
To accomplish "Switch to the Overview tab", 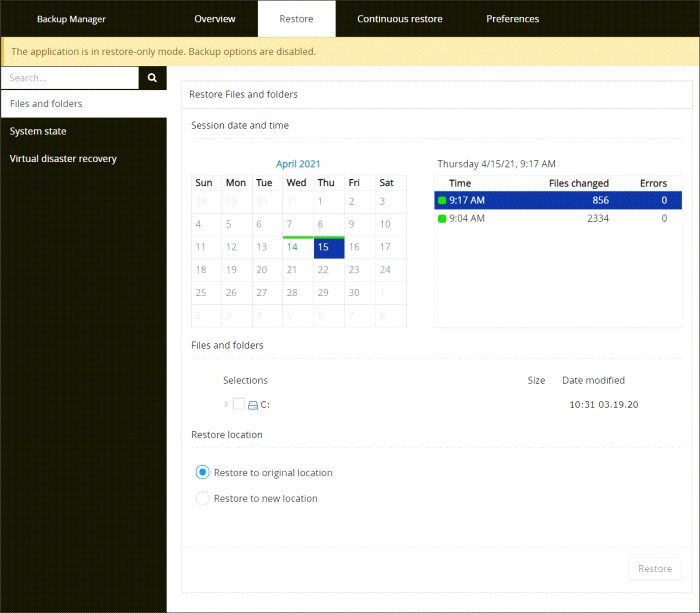I will point(215,19).
